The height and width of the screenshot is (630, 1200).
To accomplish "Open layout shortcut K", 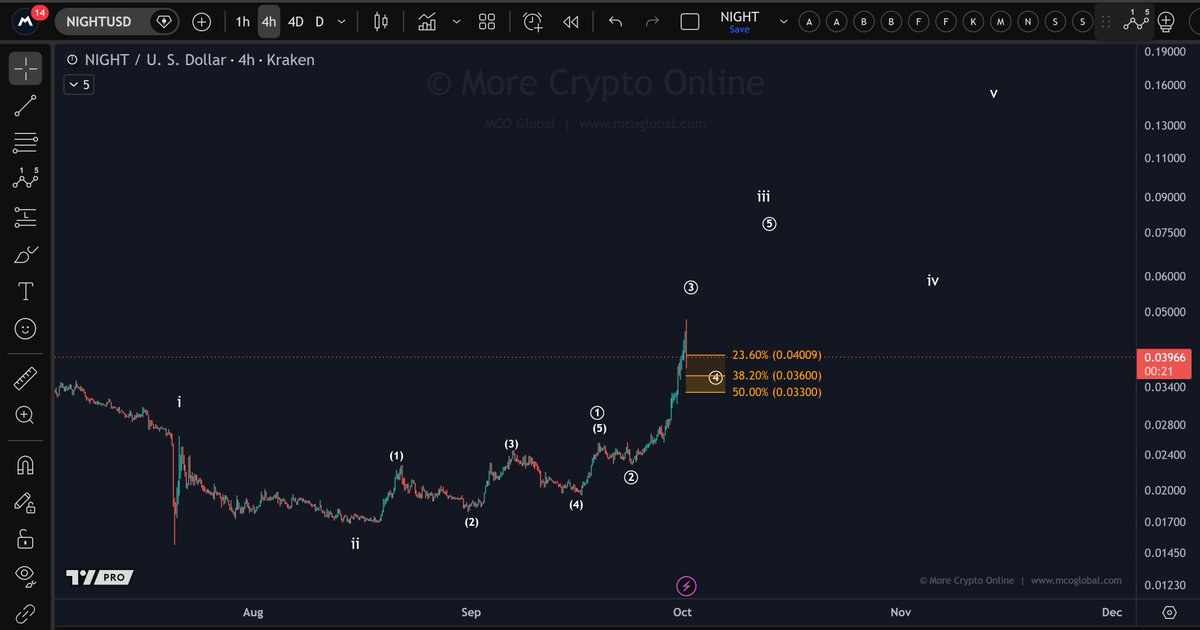I will (x=973, y=21).
